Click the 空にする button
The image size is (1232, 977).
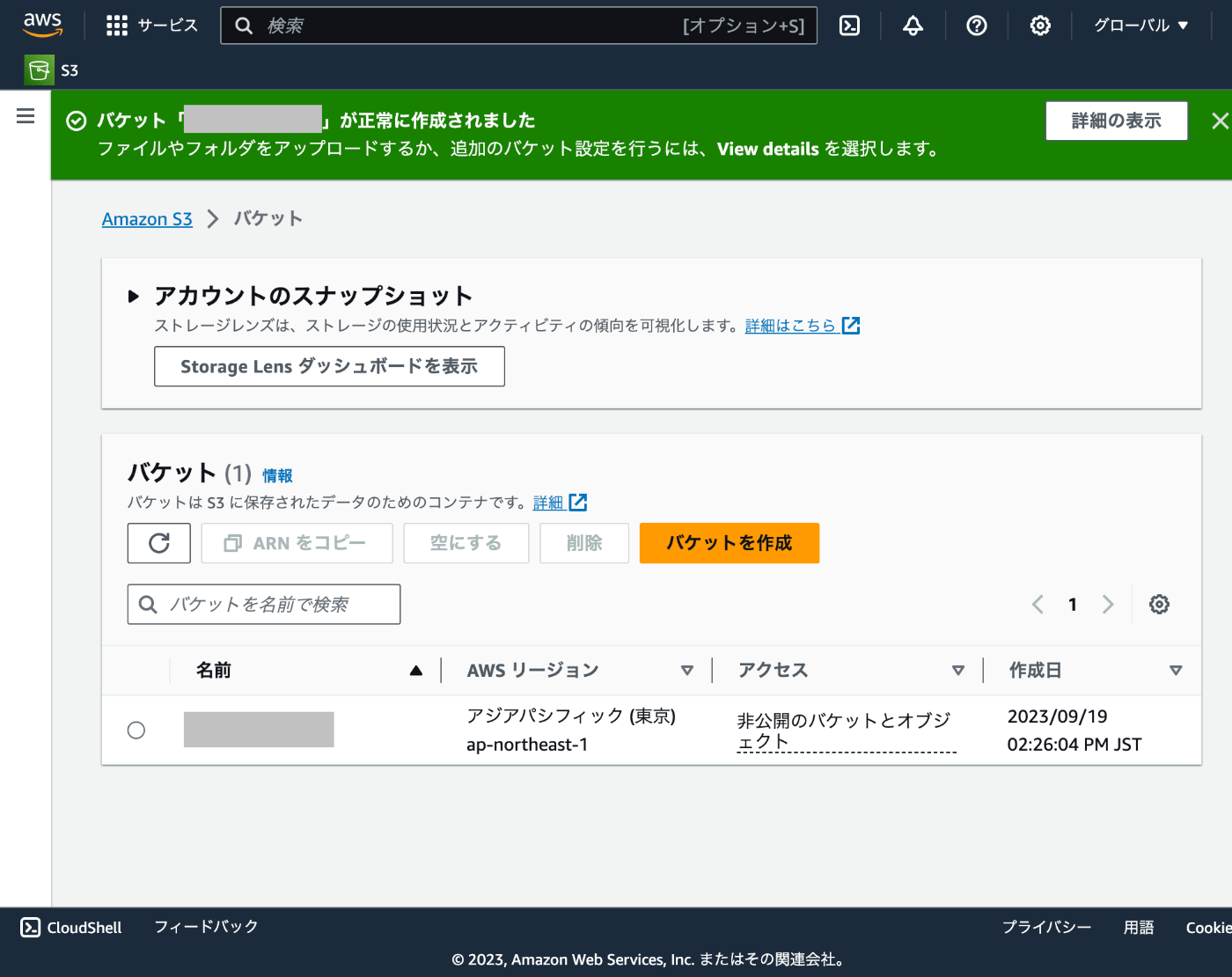point(466,543)
